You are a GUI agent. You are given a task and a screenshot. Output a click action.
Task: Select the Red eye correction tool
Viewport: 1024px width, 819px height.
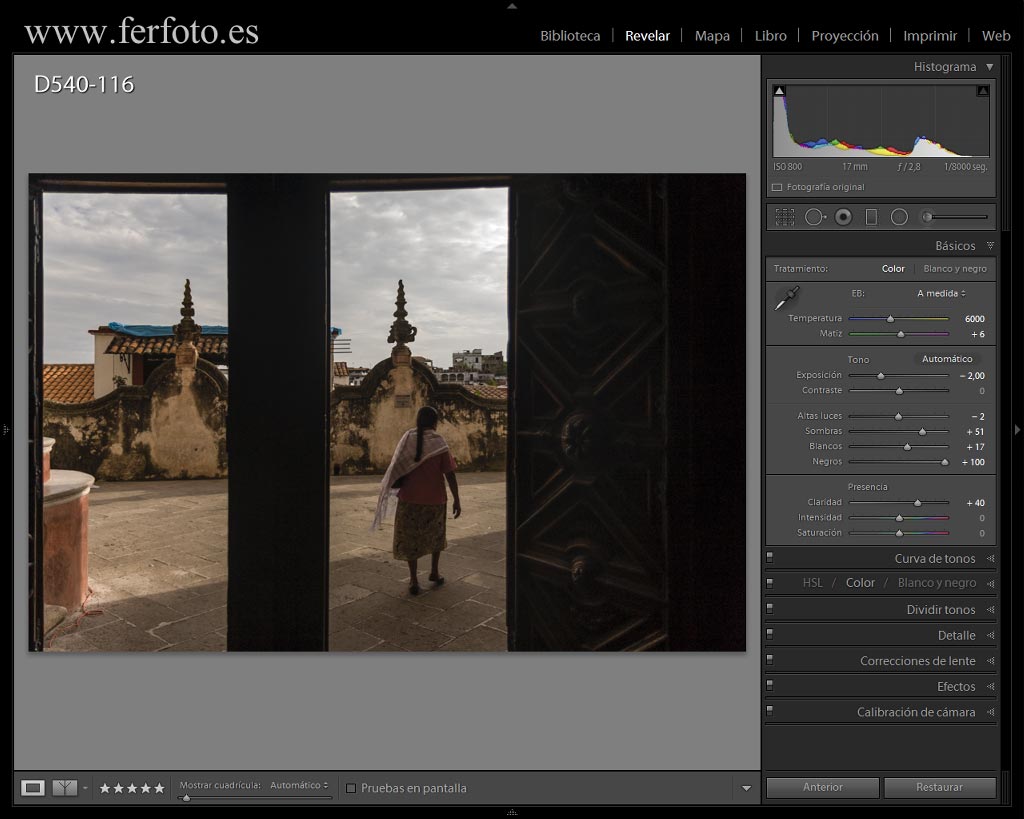pyautogui.click(x=843, y=217)
